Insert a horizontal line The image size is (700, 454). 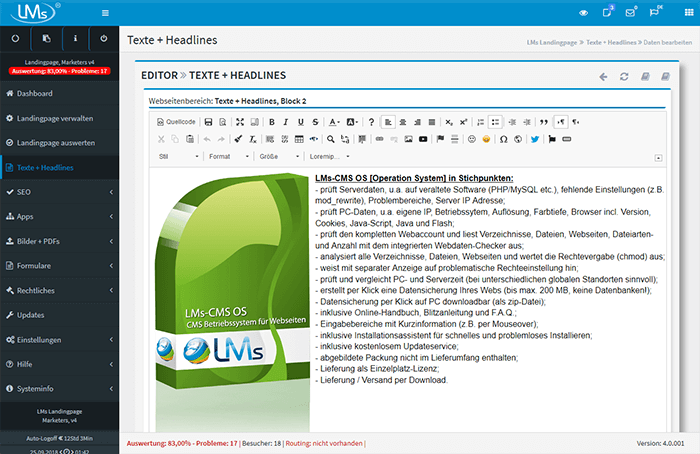(454, 139)
